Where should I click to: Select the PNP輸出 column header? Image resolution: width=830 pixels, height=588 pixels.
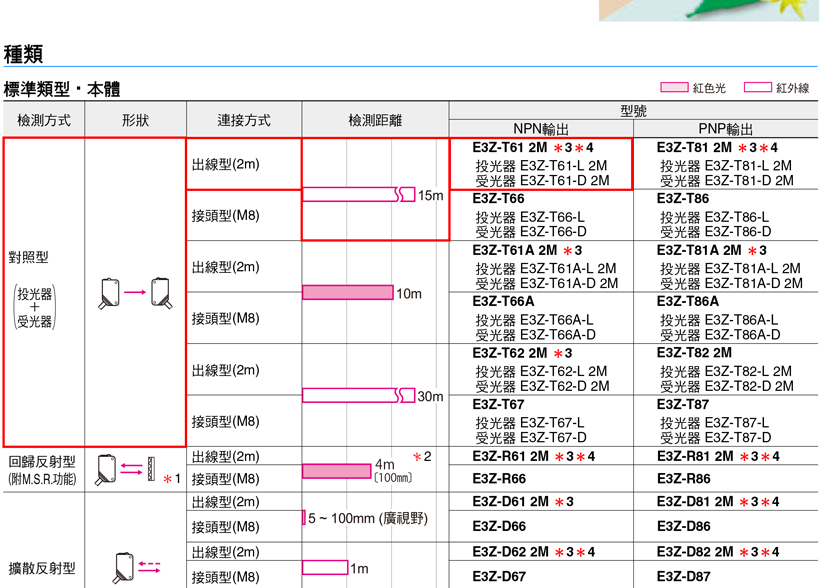point(725,129)
